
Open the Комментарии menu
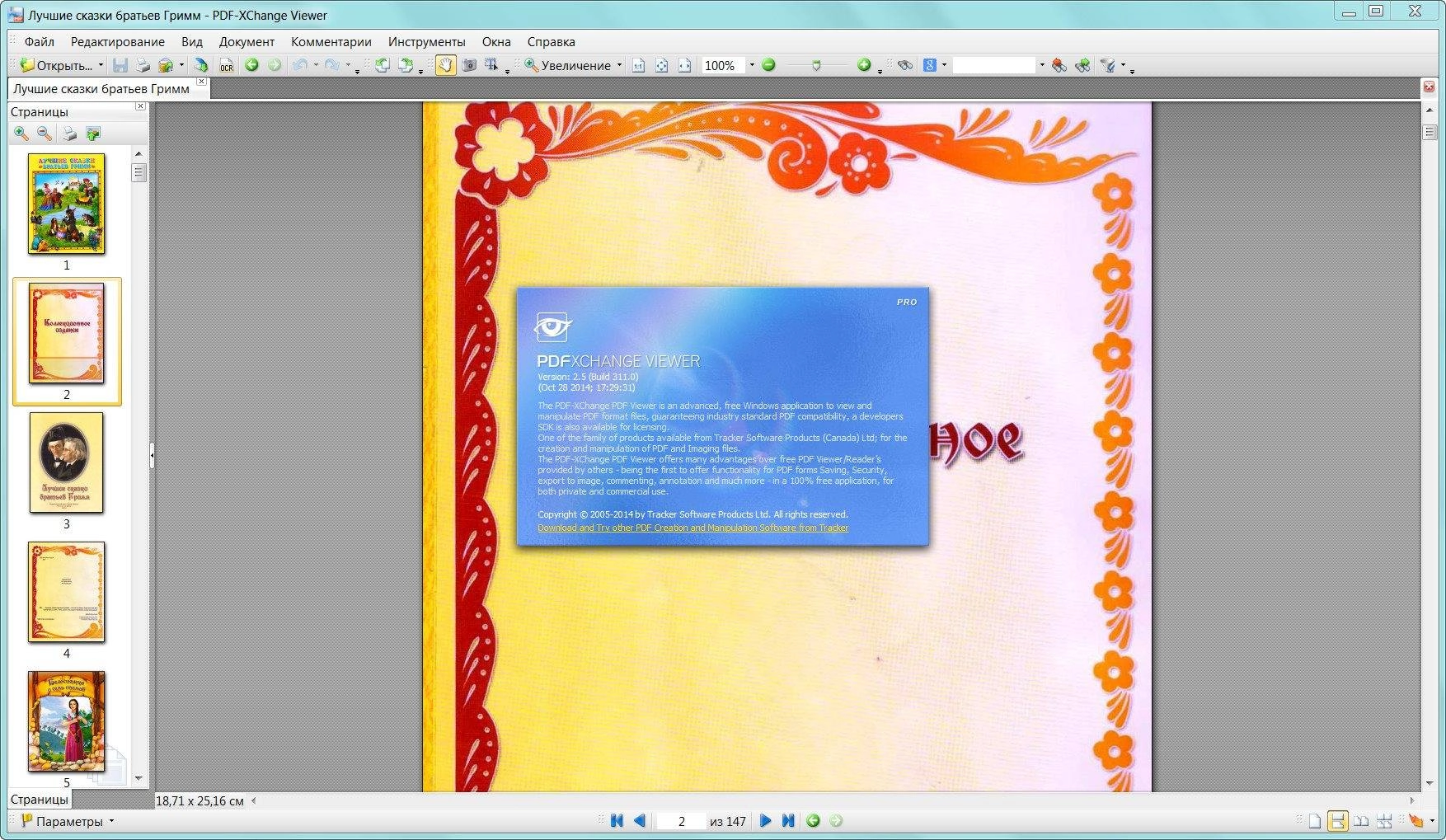tap(331, 41)
